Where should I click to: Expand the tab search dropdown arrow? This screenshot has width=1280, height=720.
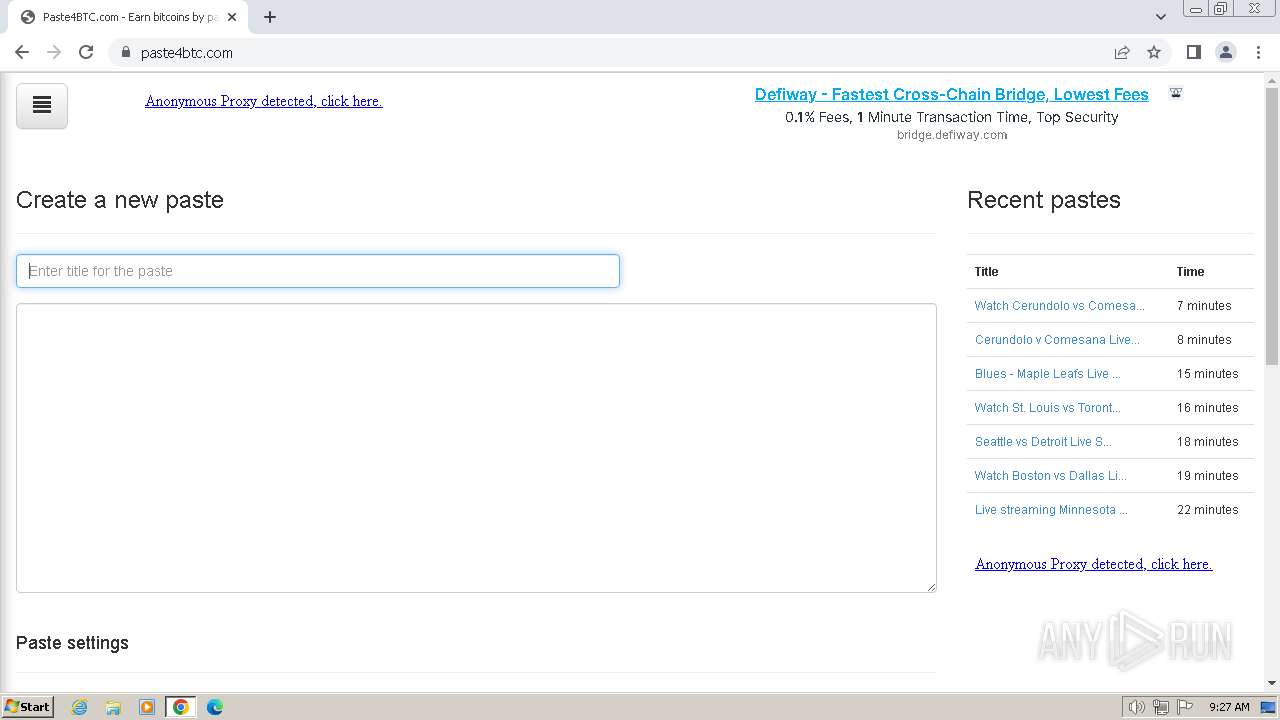[x=1161, y=16]
